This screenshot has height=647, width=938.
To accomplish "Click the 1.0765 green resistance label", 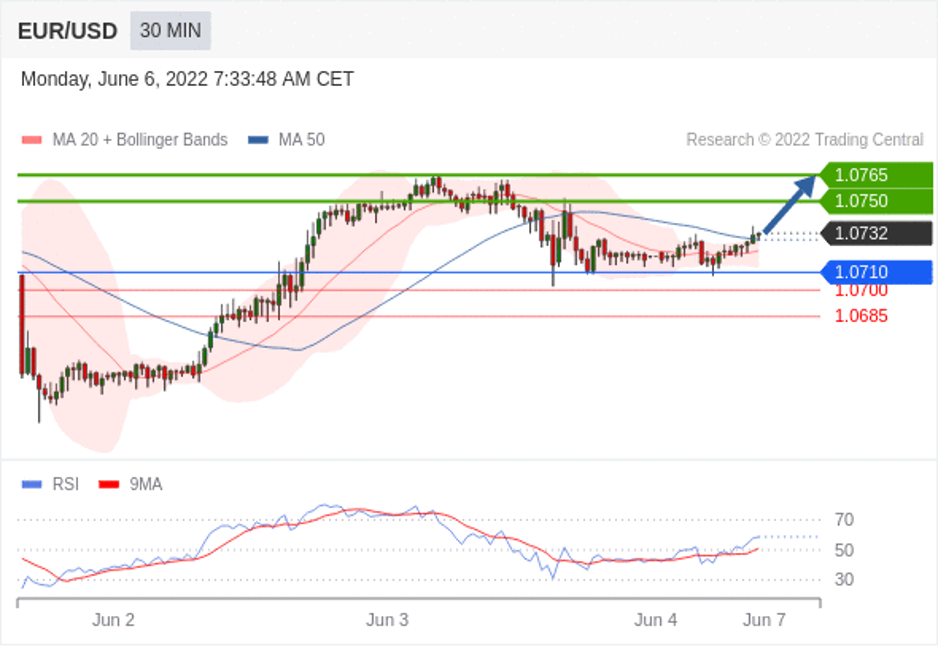I will click(876, 175).
